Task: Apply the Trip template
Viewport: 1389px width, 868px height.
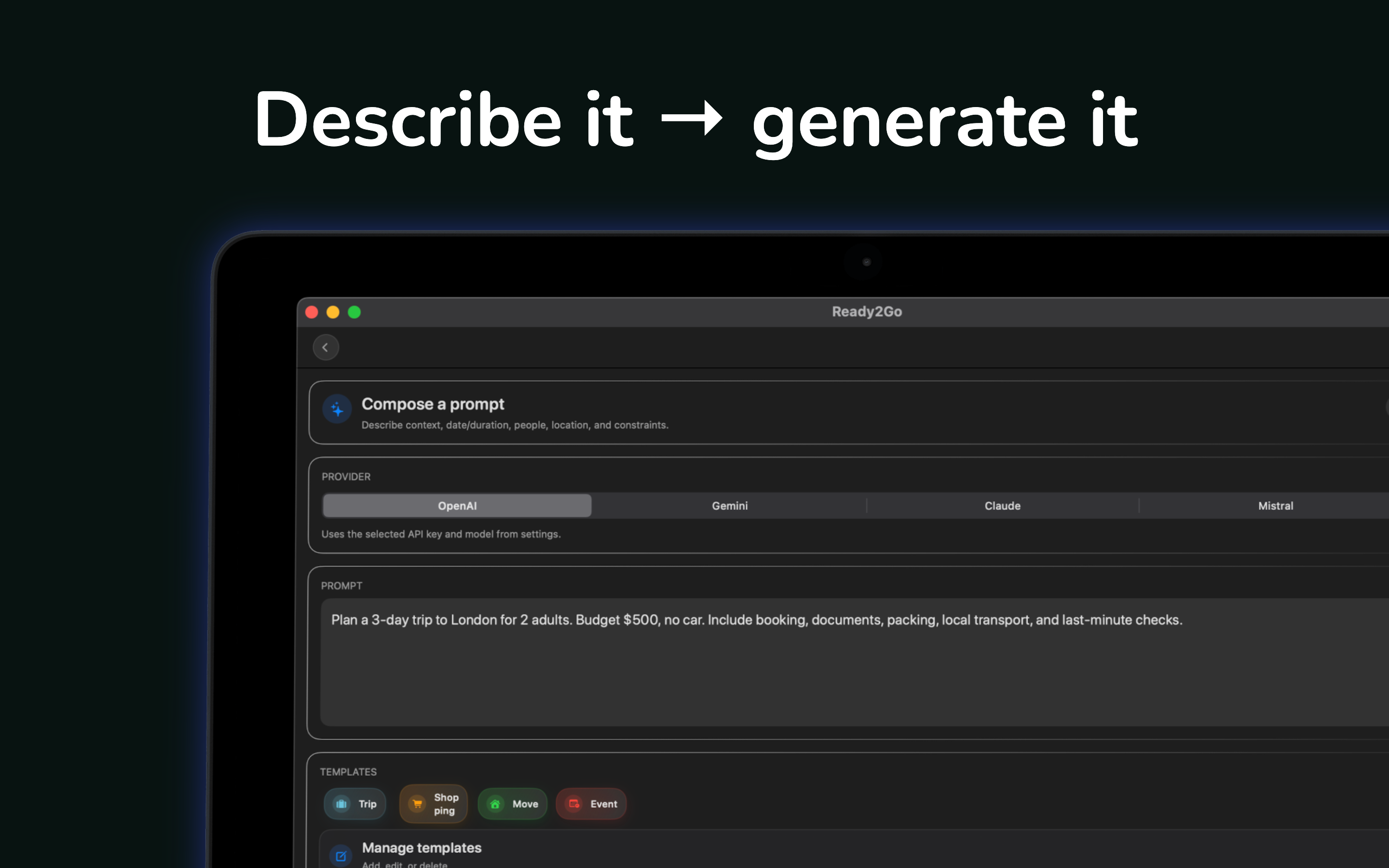Action: [x=354, y=804]
